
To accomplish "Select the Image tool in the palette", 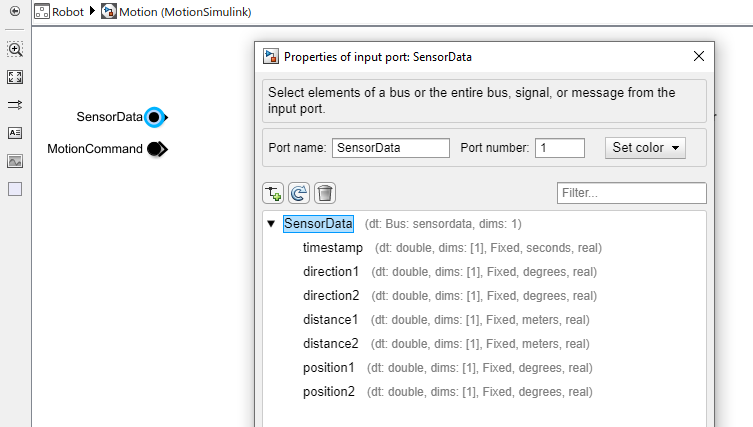I will click(x=15, y=161).
